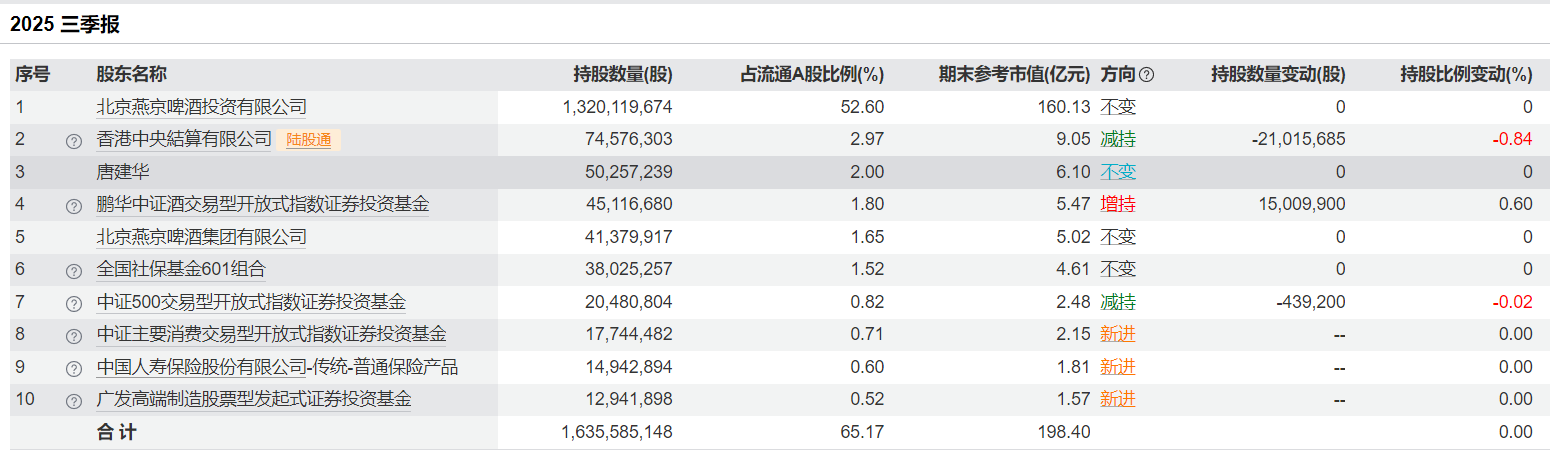
Task: Click 新进 for 广发高端制造 fund row
Action: [1118, 400]
